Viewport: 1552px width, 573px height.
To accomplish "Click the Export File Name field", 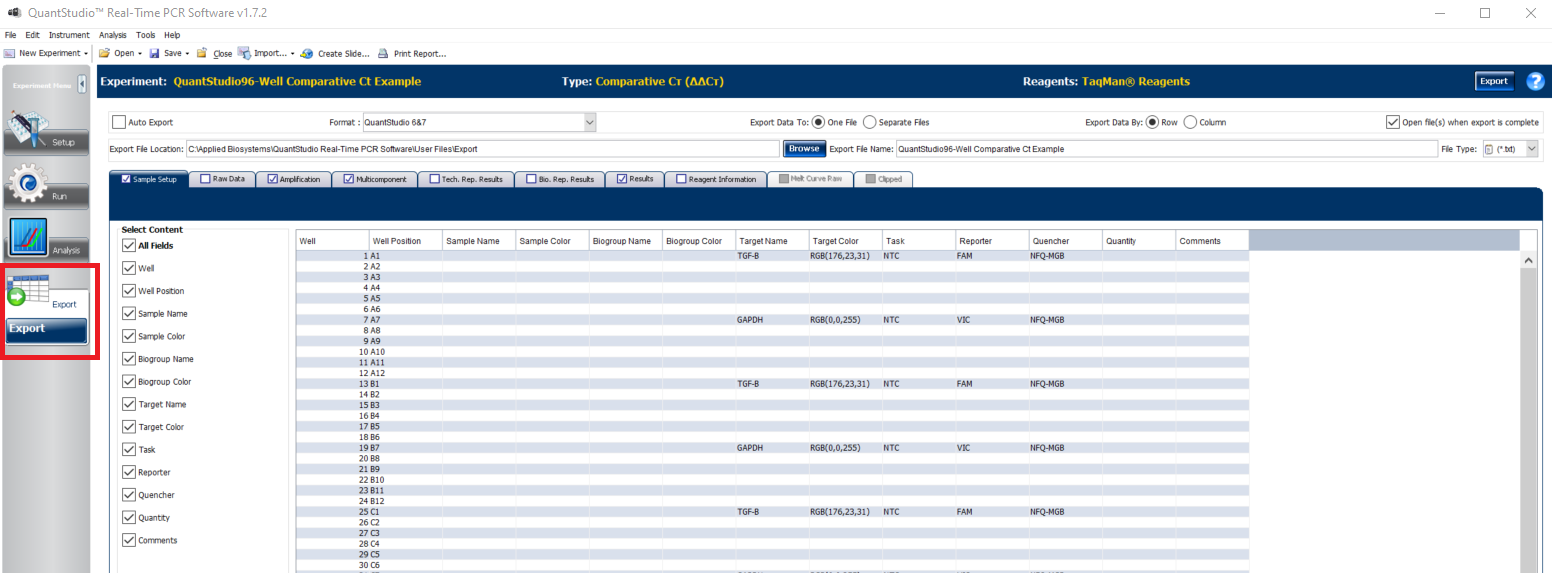I will coord(1166,149).
